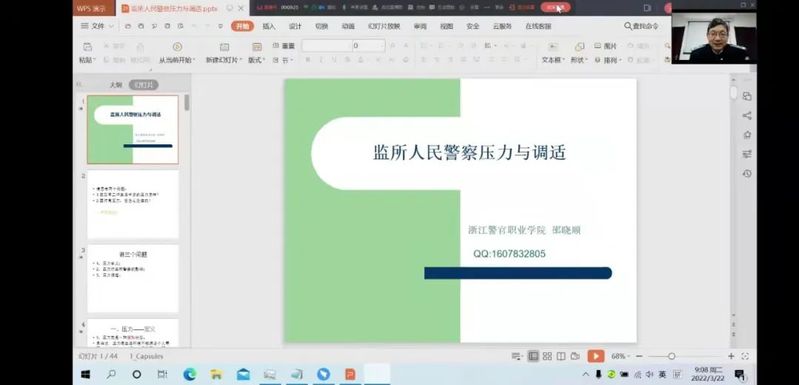The image size is (799, 385).
Task: Click the 从当前开始 play-from-current icon
Action: [x=177, y=47]
